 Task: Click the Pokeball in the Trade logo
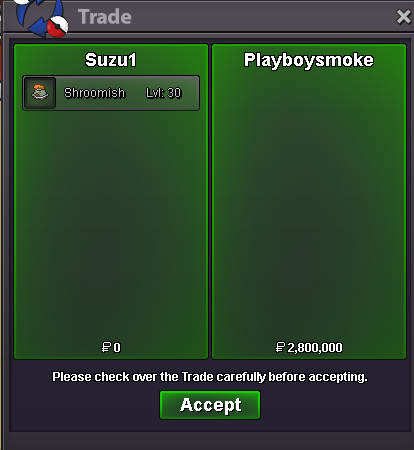(x=57, y=27)
